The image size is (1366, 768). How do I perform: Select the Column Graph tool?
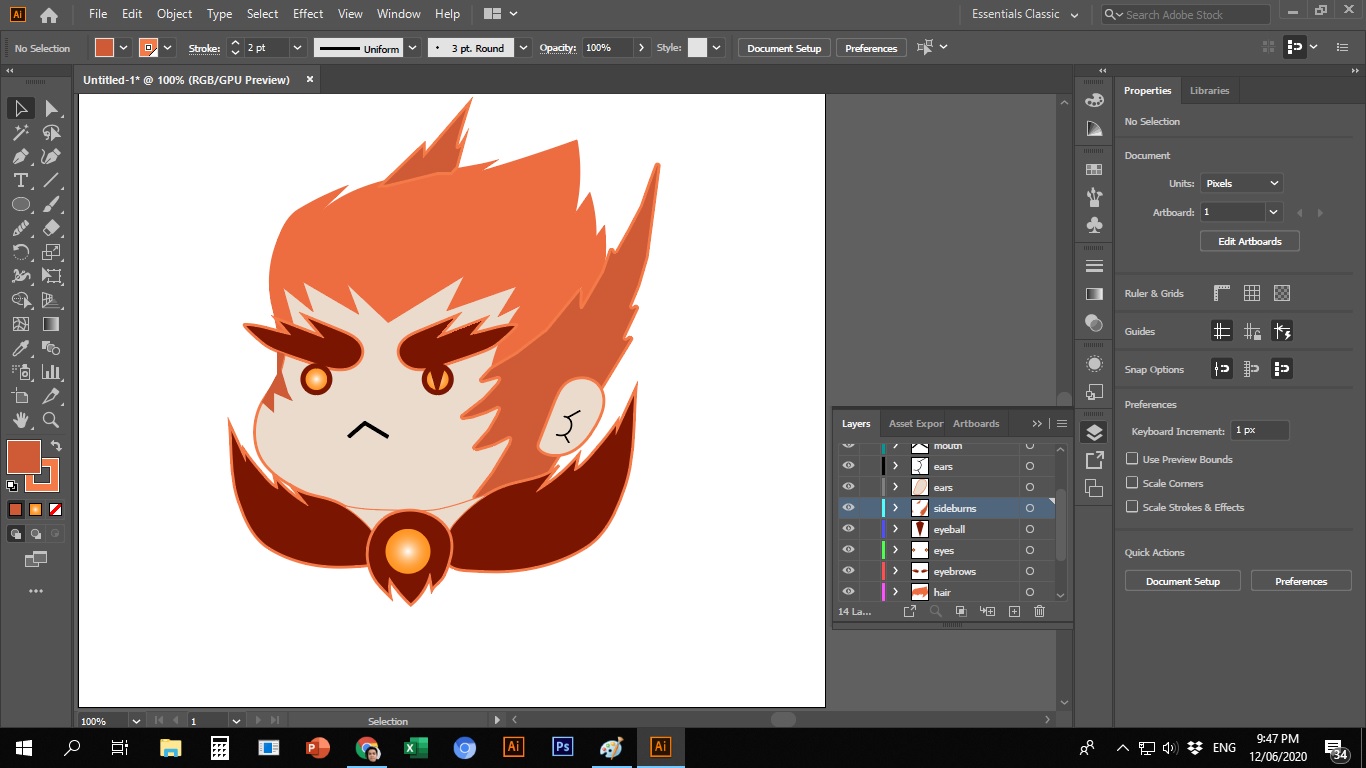tap(52, 372)
